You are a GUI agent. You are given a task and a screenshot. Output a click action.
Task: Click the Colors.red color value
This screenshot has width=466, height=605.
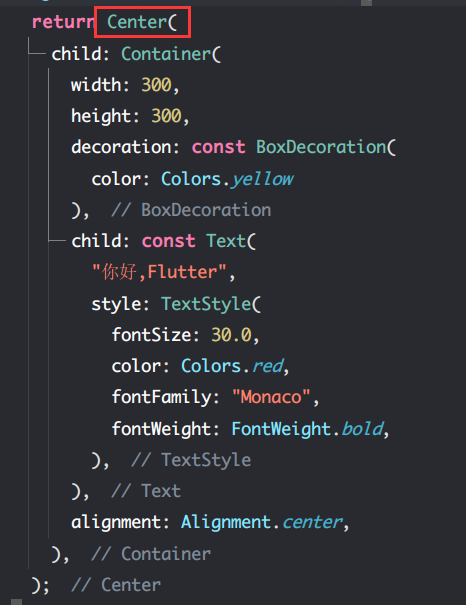232,366
